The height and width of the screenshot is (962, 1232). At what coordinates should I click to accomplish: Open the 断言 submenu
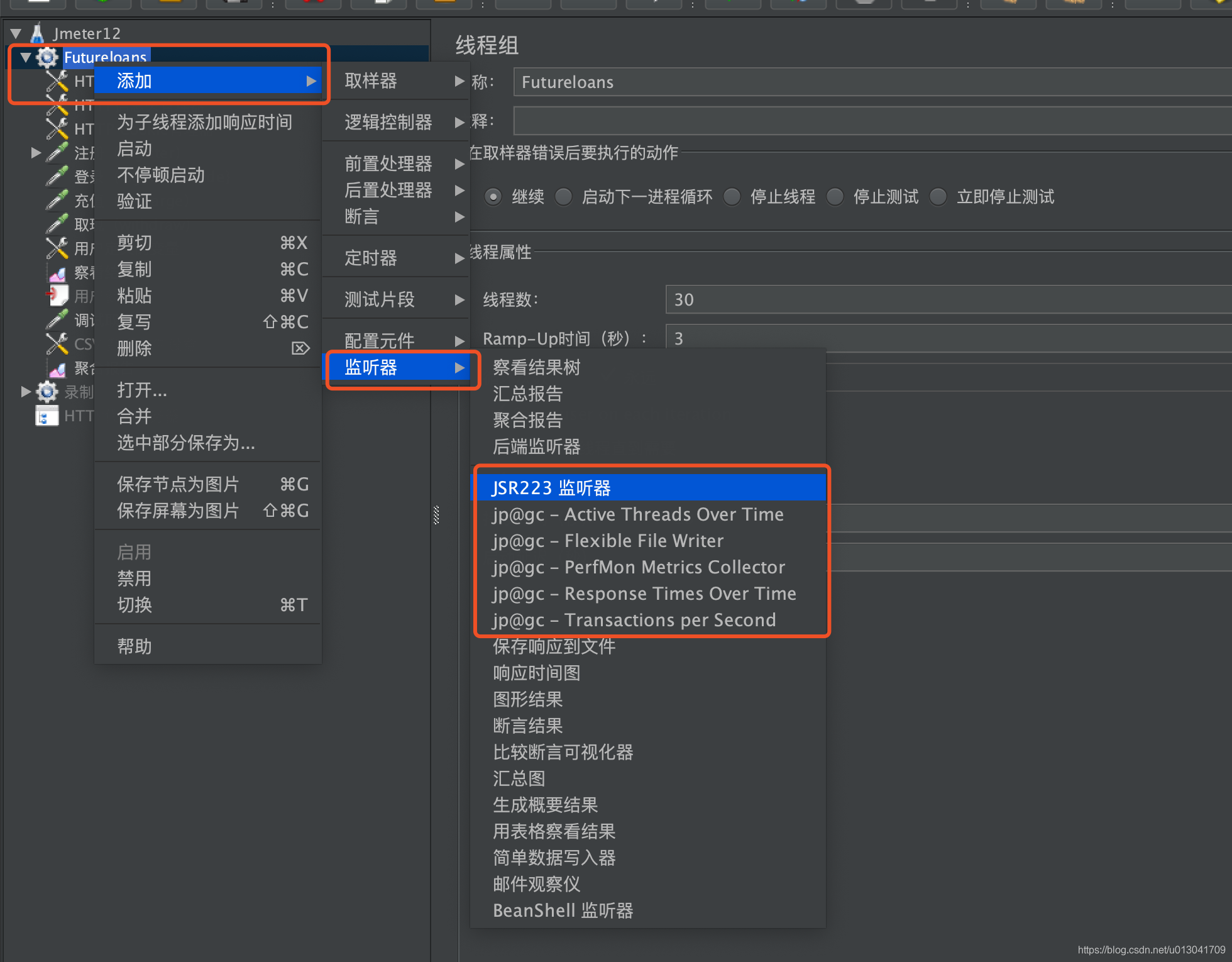pos(397,216)
